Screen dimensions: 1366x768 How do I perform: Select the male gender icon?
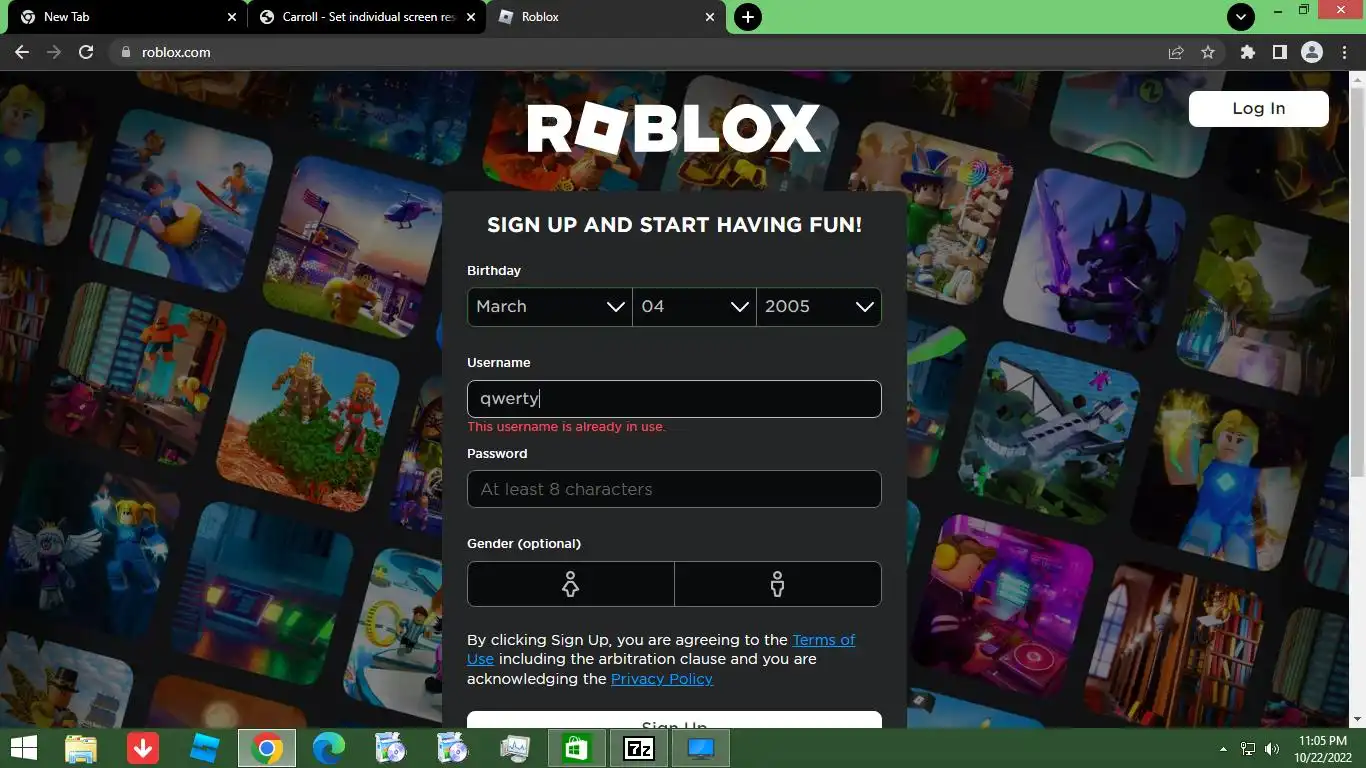click(x=778, y=584)
